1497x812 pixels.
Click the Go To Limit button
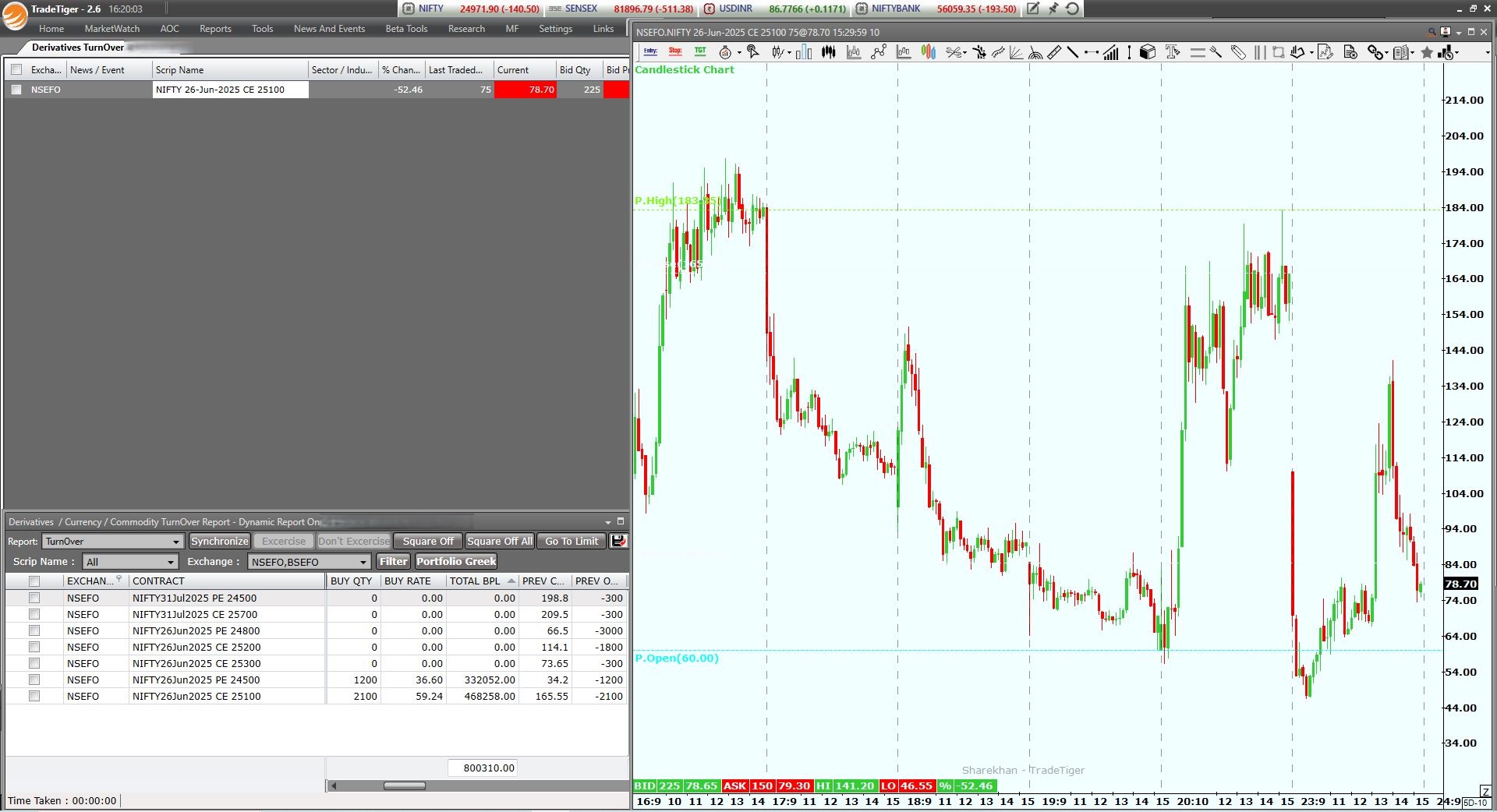572,541
